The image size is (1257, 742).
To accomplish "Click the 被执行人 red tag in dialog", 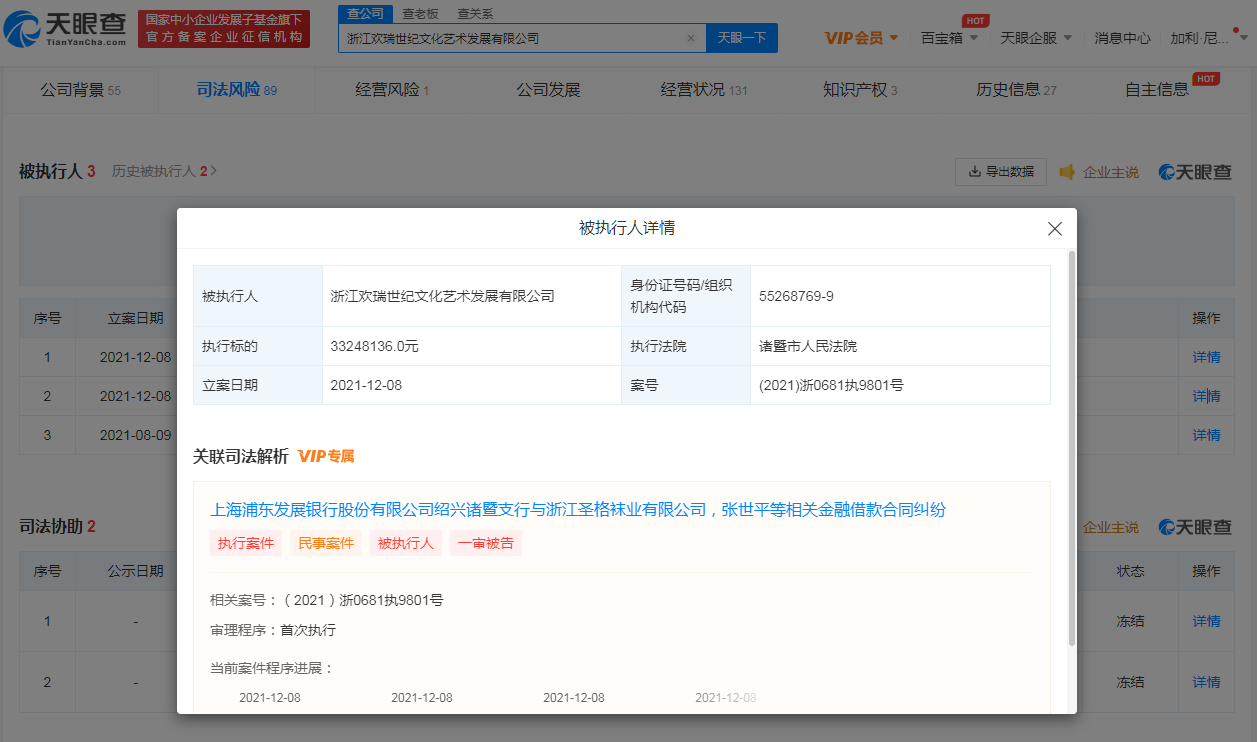I will pyautogui.click(x=406, y=543).
